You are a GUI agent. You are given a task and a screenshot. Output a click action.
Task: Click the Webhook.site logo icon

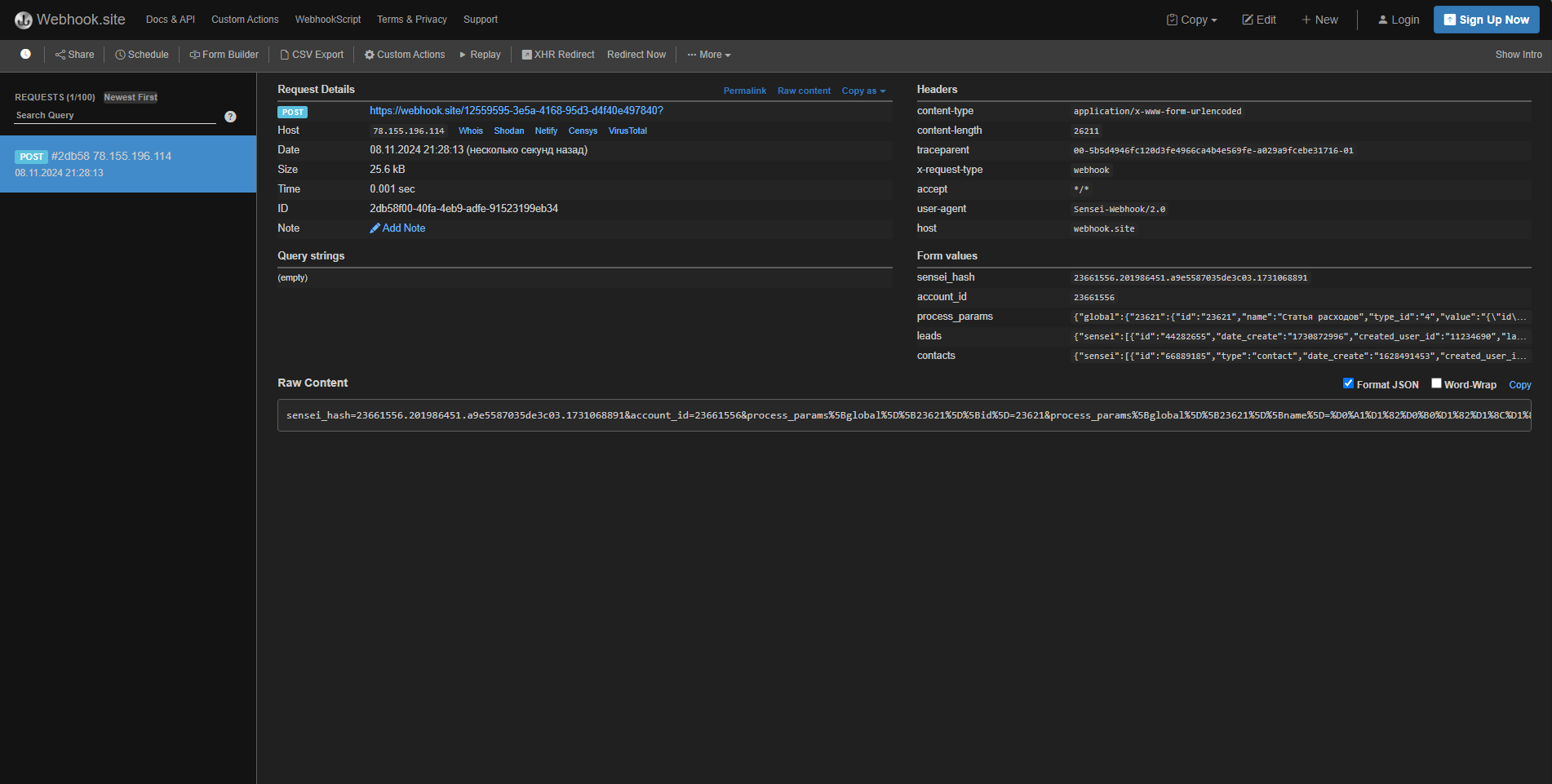click(x=24, y=20)
